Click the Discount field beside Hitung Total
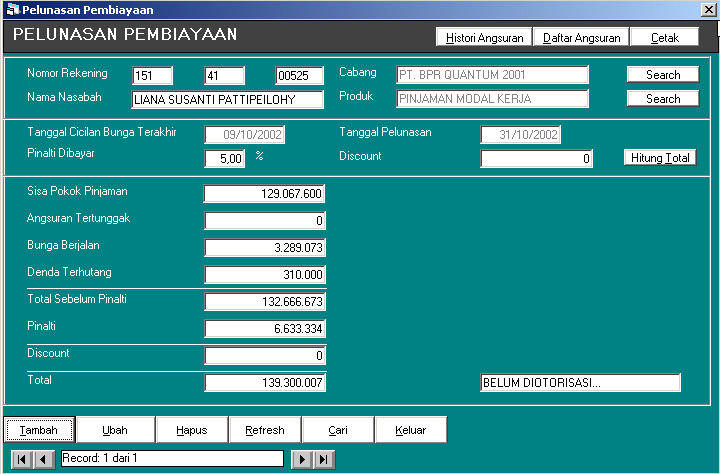This screenshot has height=474, width=720. 536,158
